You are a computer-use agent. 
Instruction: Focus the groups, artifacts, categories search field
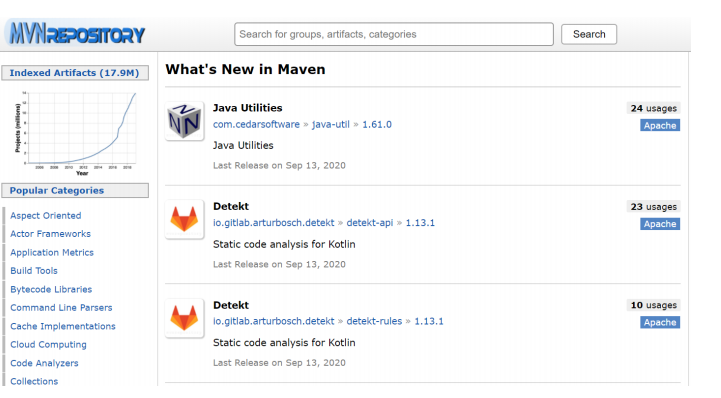(394, 34)
